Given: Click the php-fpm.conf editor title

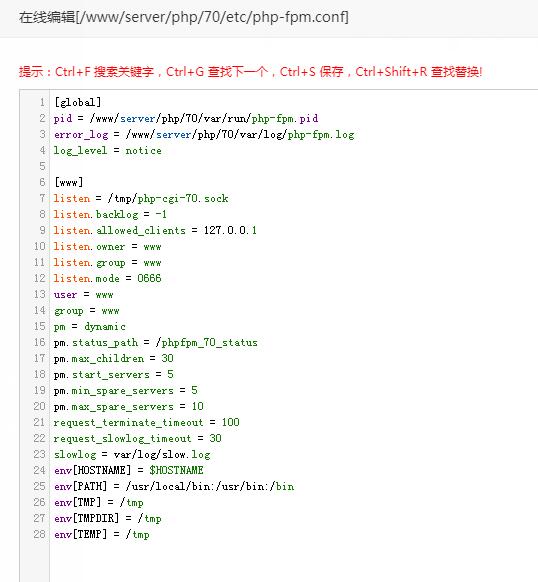Looking at the screenshot, I should [x=184, y=17].
